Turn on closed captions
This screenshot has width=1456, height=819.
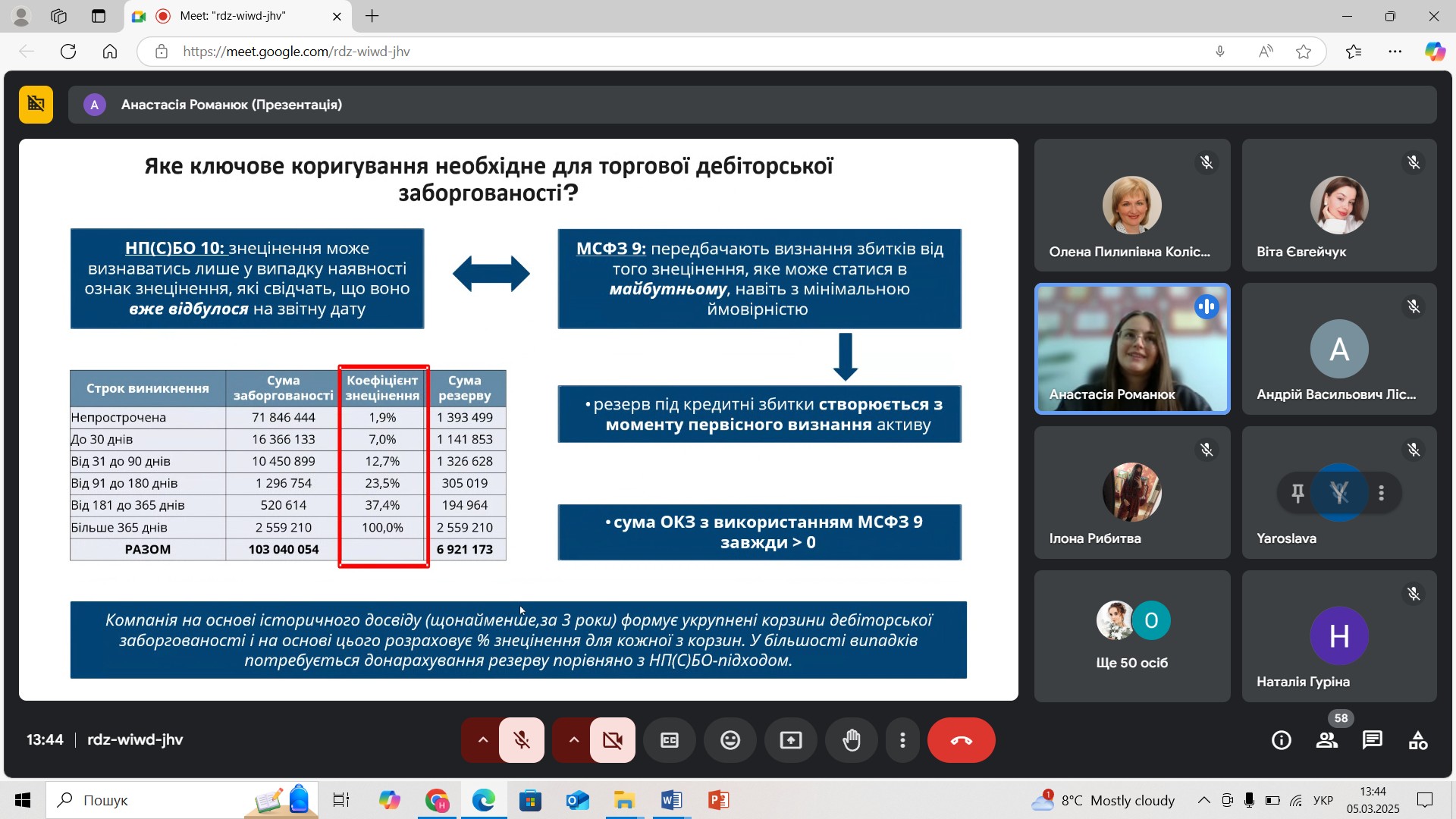pos(670,740)
